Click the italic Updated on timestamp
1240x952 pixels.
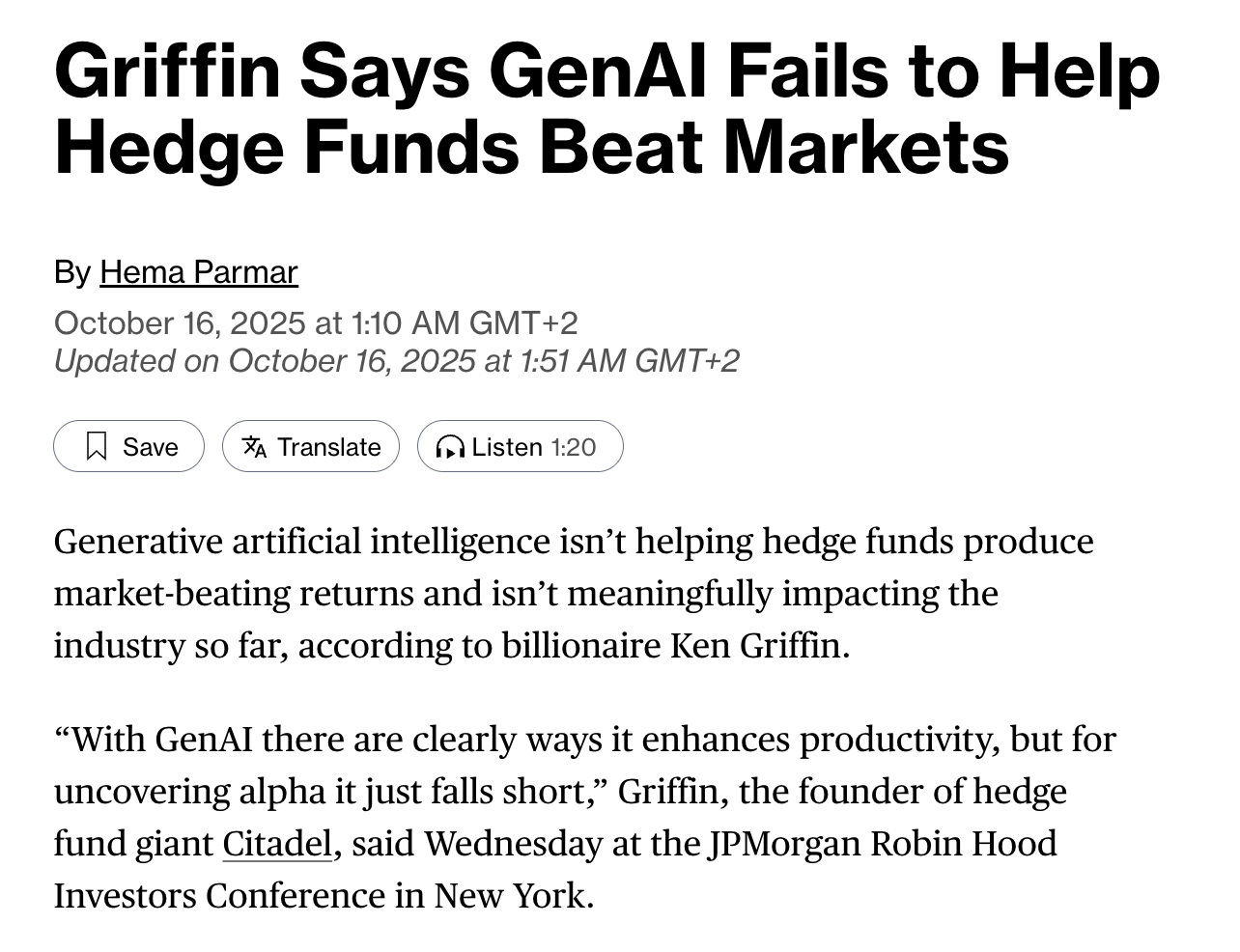pyautogui.click(x=396, y=361)
